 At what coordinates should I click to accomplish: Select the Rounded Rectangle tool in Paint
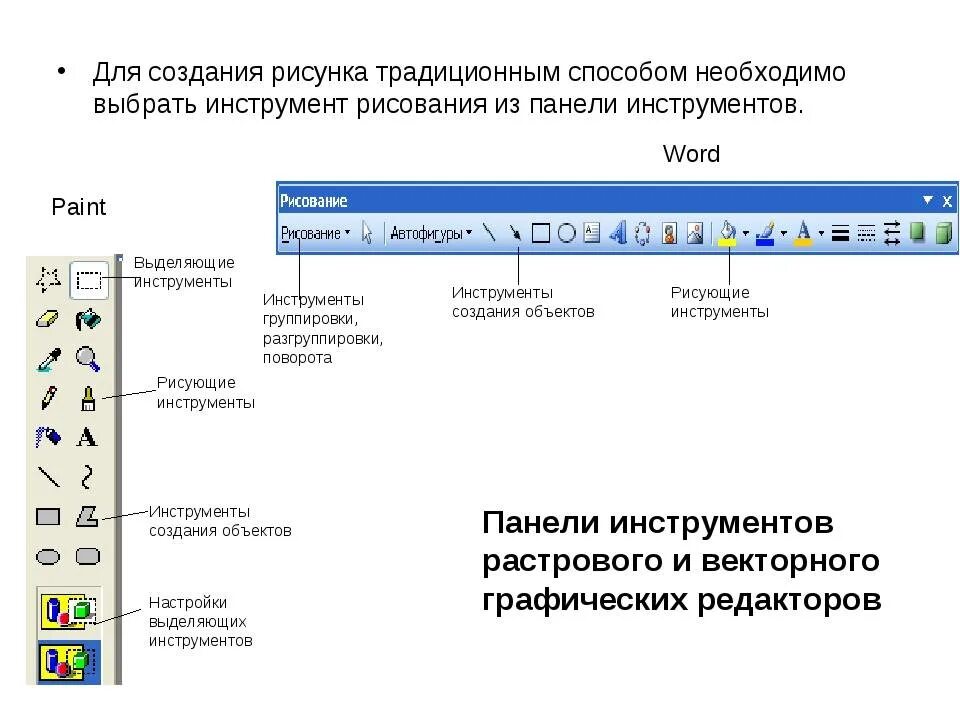point(88,556)
